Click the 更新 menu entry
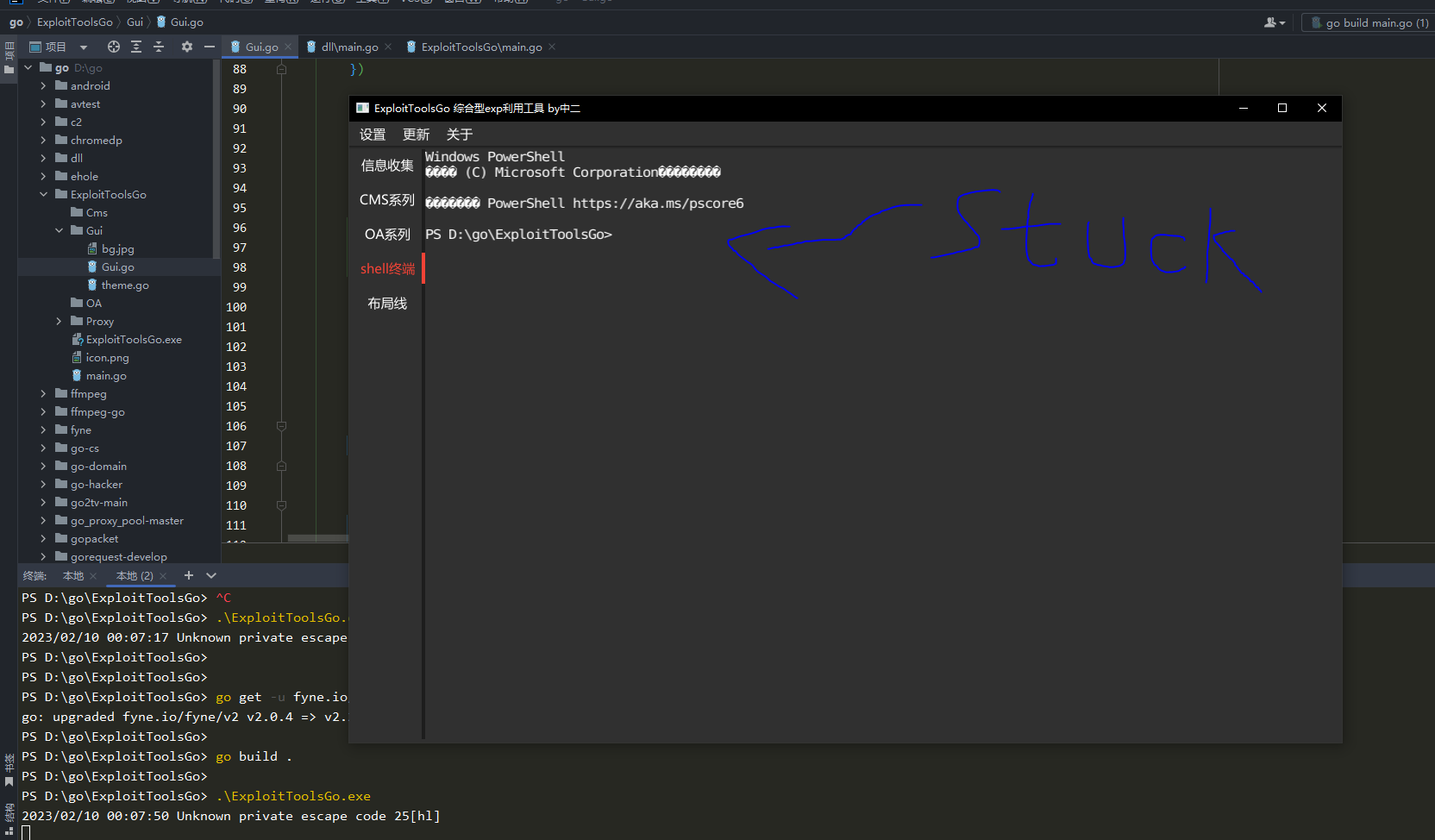 [416, 135]
